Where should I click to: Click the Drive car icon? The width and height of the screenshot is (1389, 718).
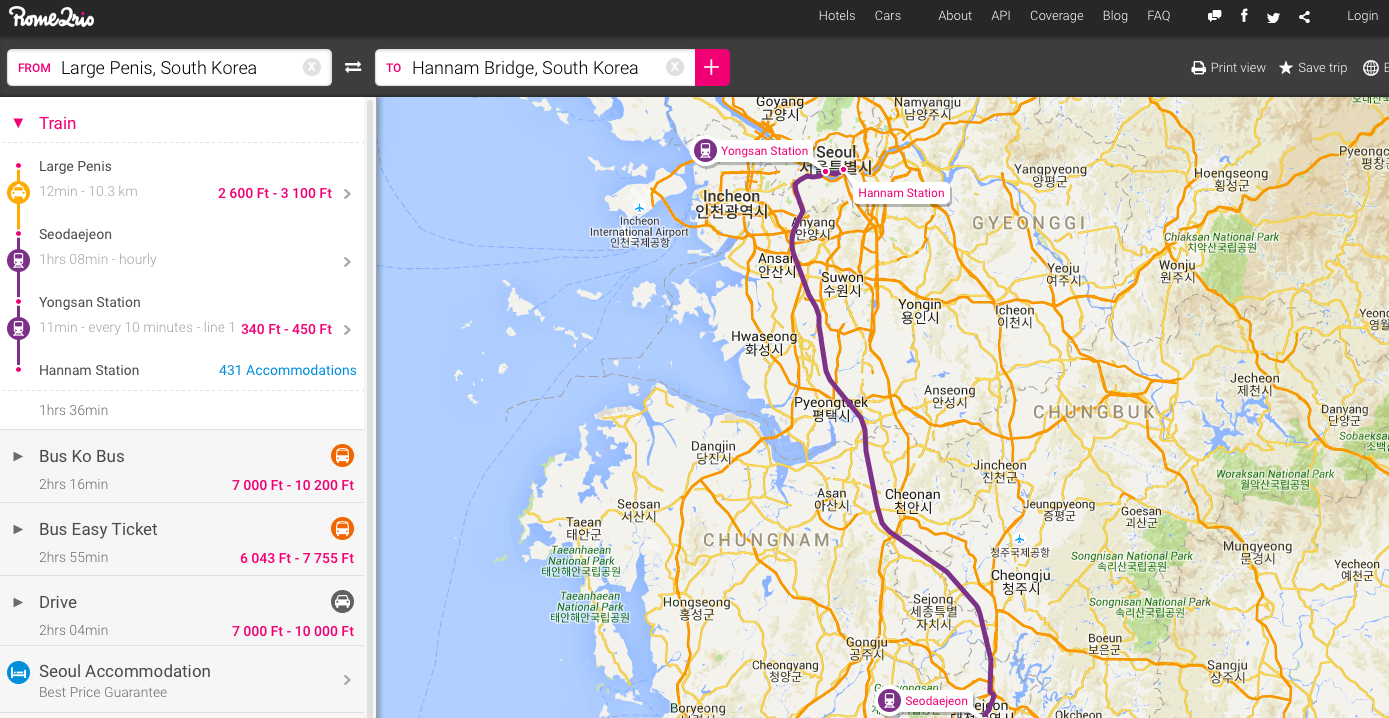pos(342,602)
